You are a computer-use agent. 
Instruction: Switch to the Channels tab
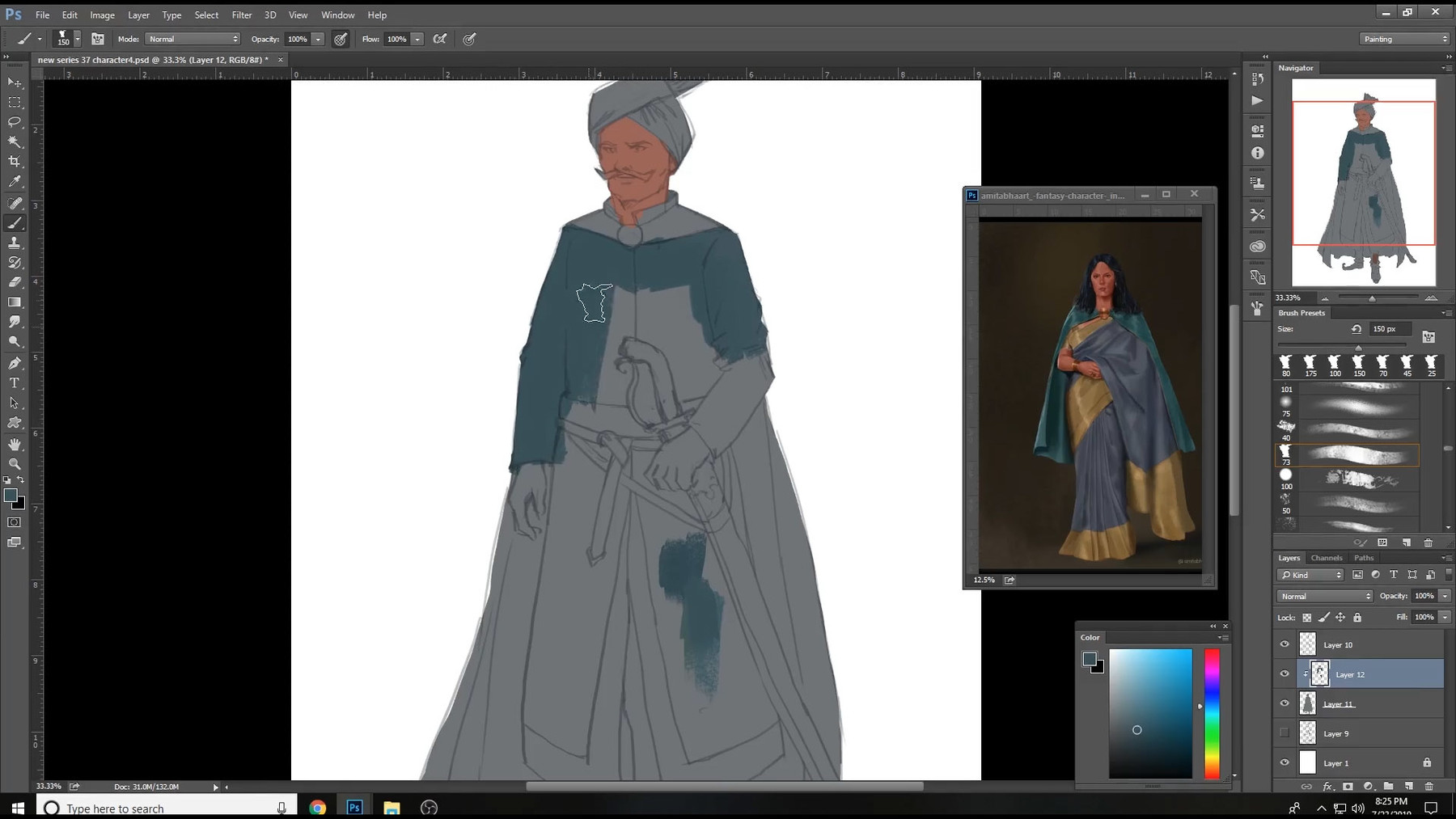coord(1327,557)
